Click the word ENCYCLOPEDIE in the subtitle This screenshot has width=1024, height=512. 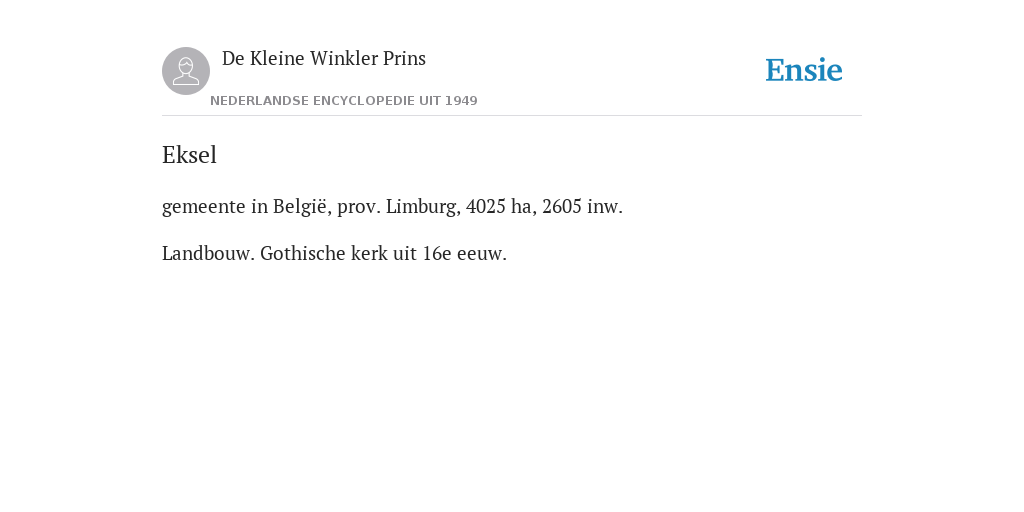(364, 101)
